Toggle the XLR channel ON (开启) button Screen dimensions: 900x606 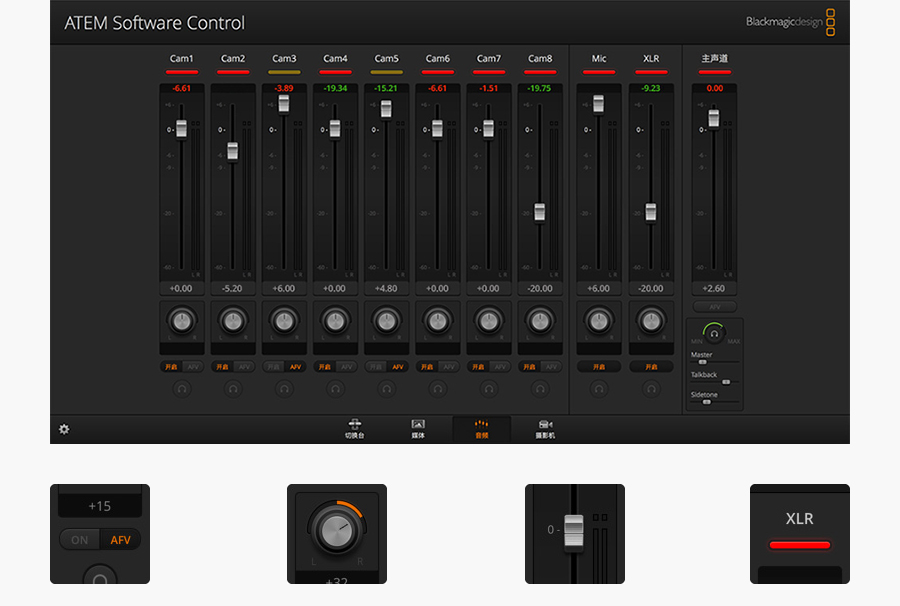[x=651, y=367]
